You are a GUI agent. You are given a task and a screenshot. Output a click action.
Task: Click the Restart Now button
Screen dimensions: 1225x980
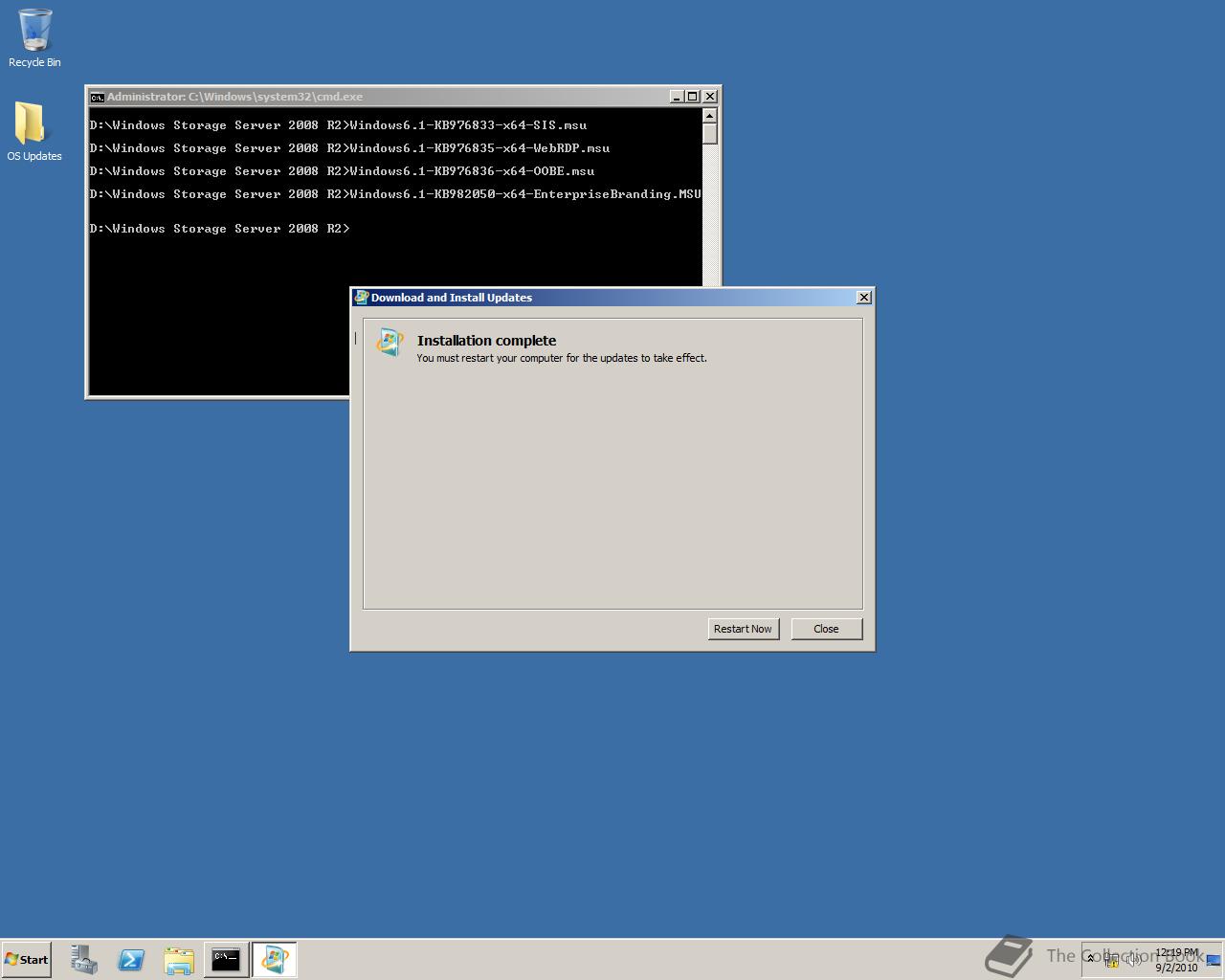(743, 629)
